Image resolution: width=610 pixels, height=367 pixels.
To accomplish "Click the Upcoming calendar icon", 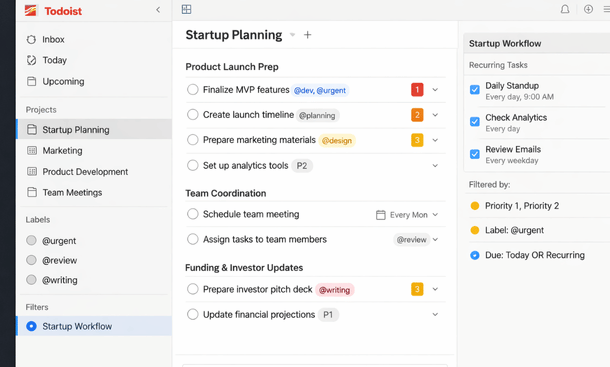I will pyautogui.click(x=32, y=81).
